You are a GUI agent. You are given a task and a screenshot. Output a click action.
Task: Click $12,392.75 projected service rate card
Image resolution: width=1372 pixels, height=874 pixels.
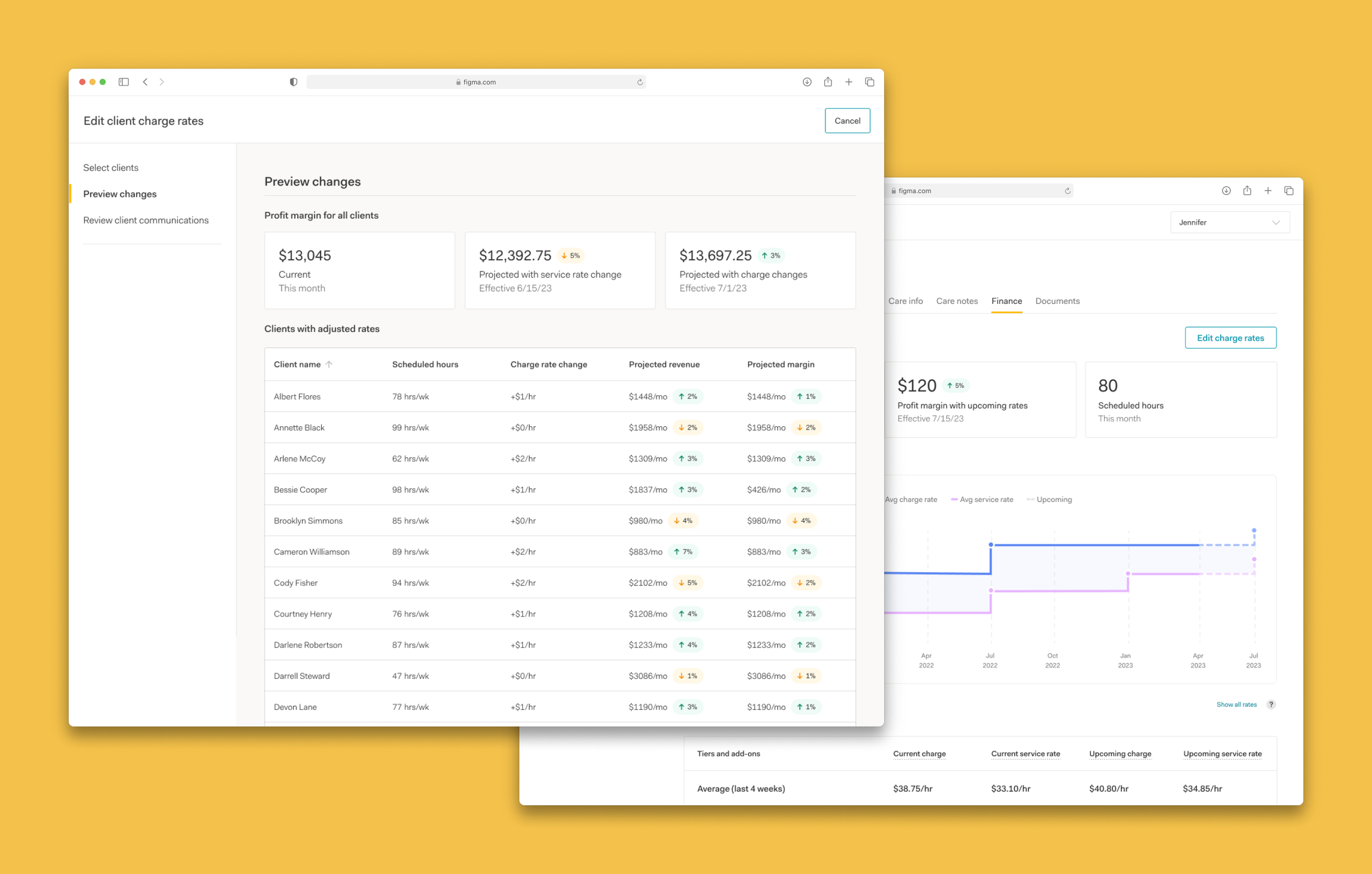(x=560, y=270)
